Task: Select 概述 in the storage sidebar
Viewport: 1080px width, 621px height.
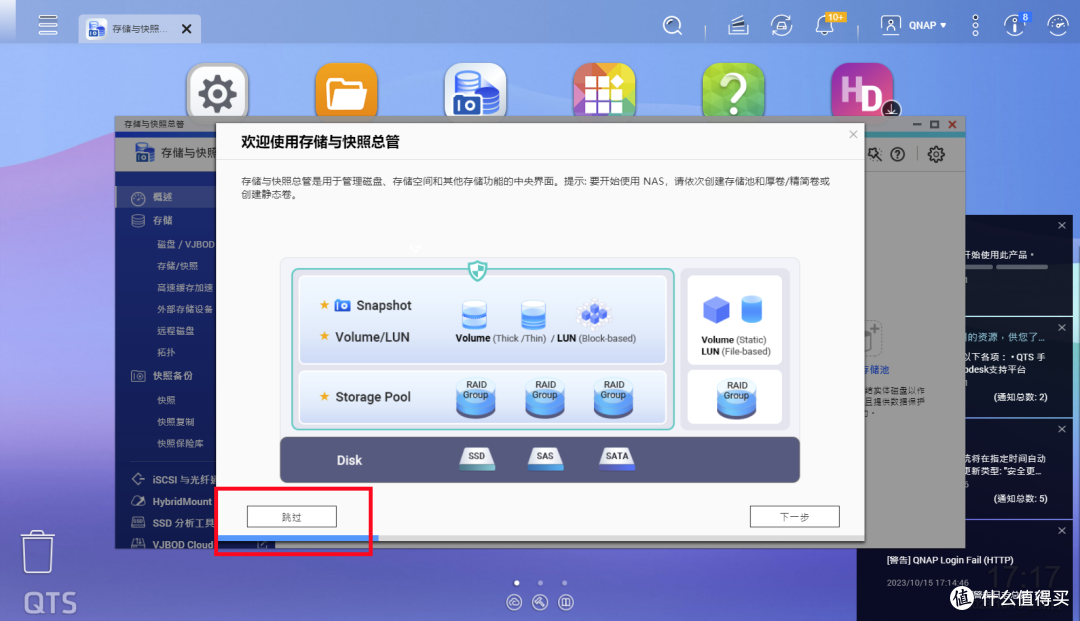Action: 166,197
